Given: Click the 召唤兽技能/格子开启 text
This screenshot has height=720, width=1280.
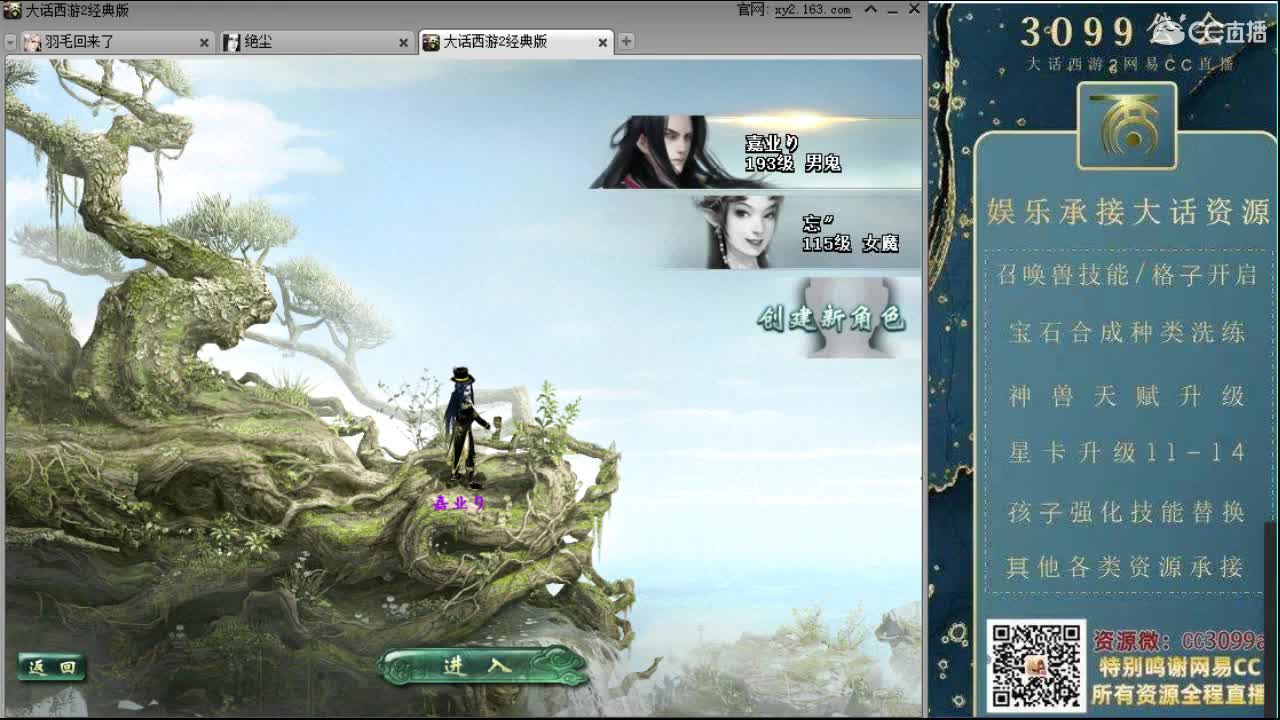Looking at the screenshot, I should point(1127,275).
